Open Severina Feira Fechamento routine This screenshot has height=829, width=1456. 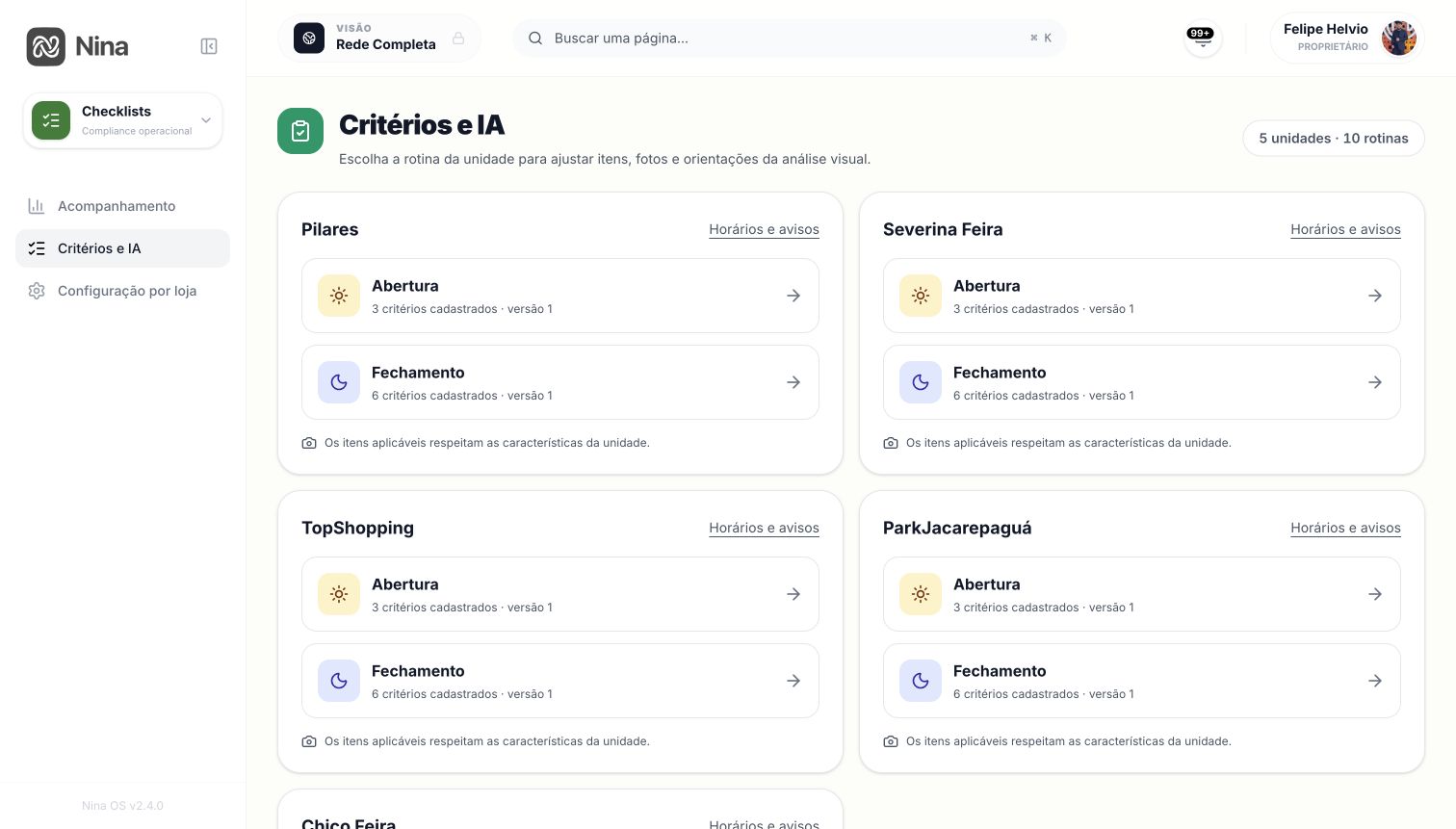[1142, 382]
